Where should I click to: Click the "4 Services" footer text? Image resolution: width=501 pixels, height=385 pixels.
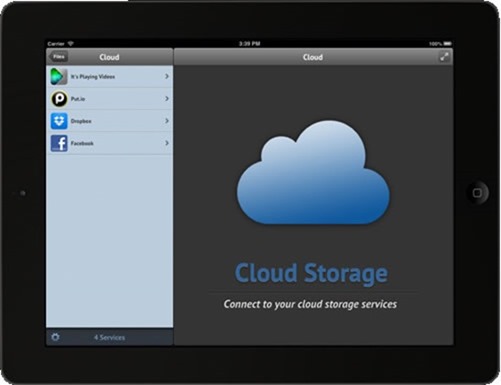109,337
